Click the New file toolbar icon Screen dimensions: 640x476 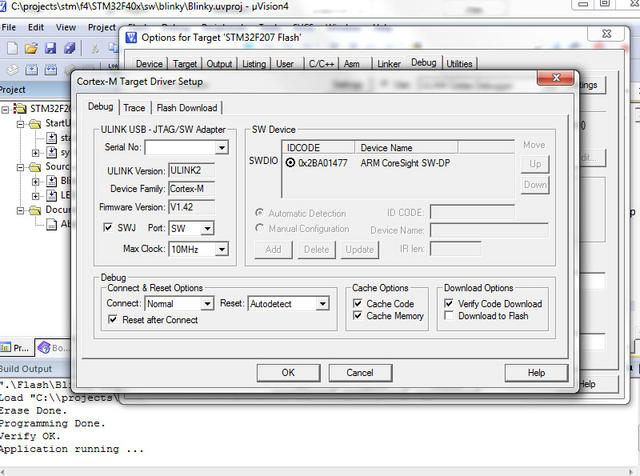pyautogui.click(x=12, y=48)
